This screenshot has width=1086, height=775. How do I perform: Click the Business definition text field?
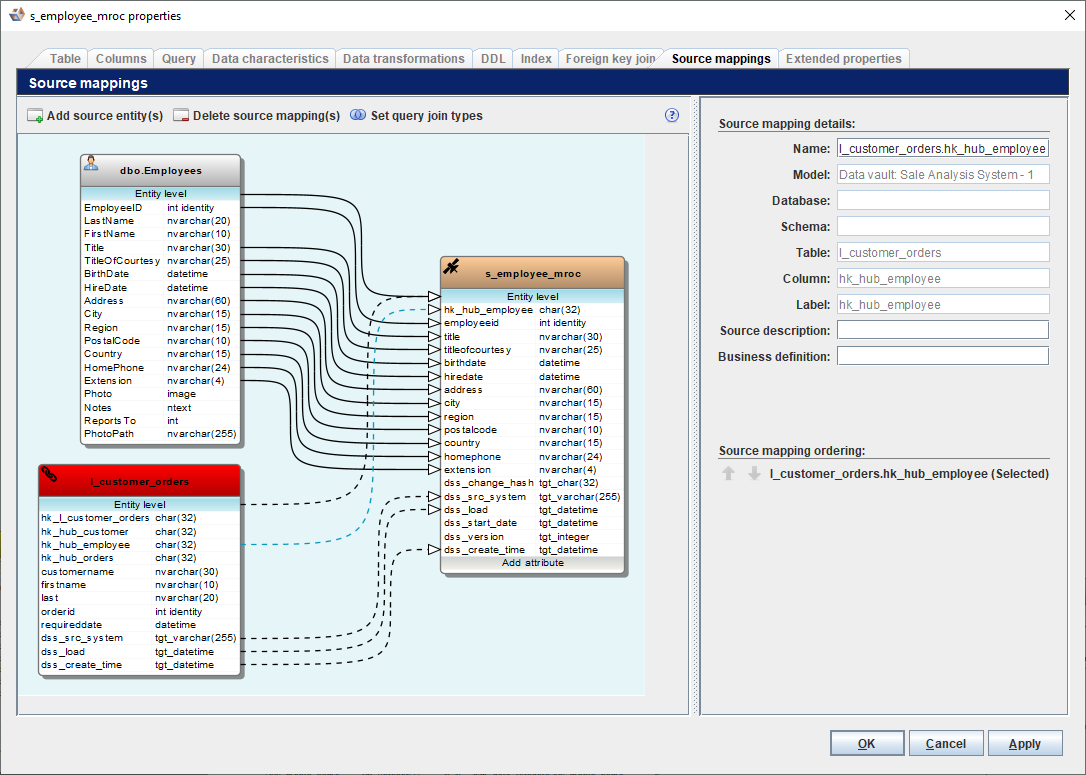[x=942, y=356]
